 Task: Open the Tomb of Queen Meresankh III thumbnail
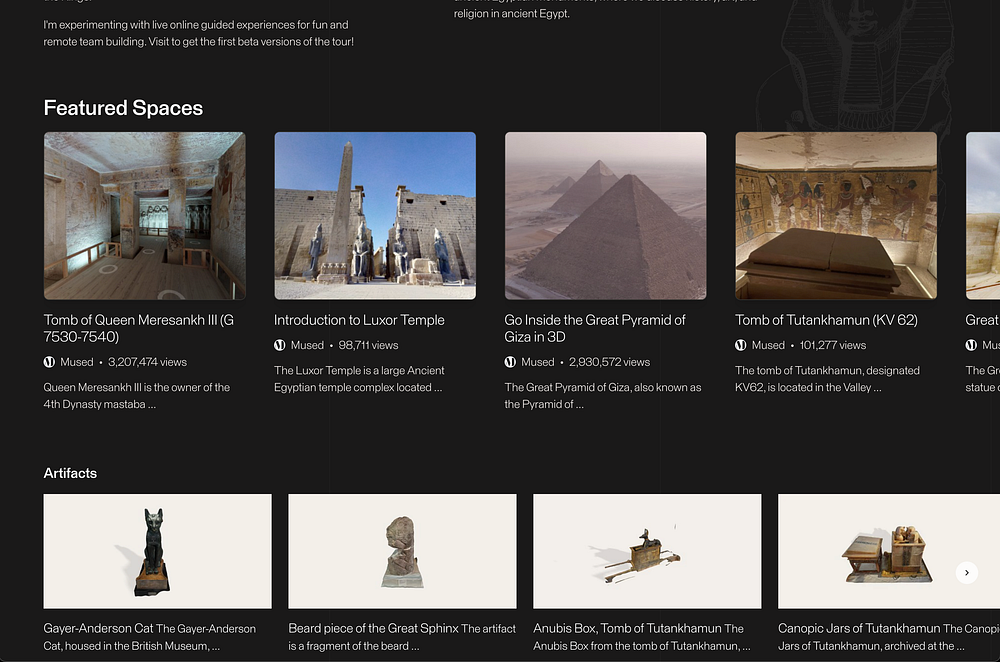pos(145,216)
